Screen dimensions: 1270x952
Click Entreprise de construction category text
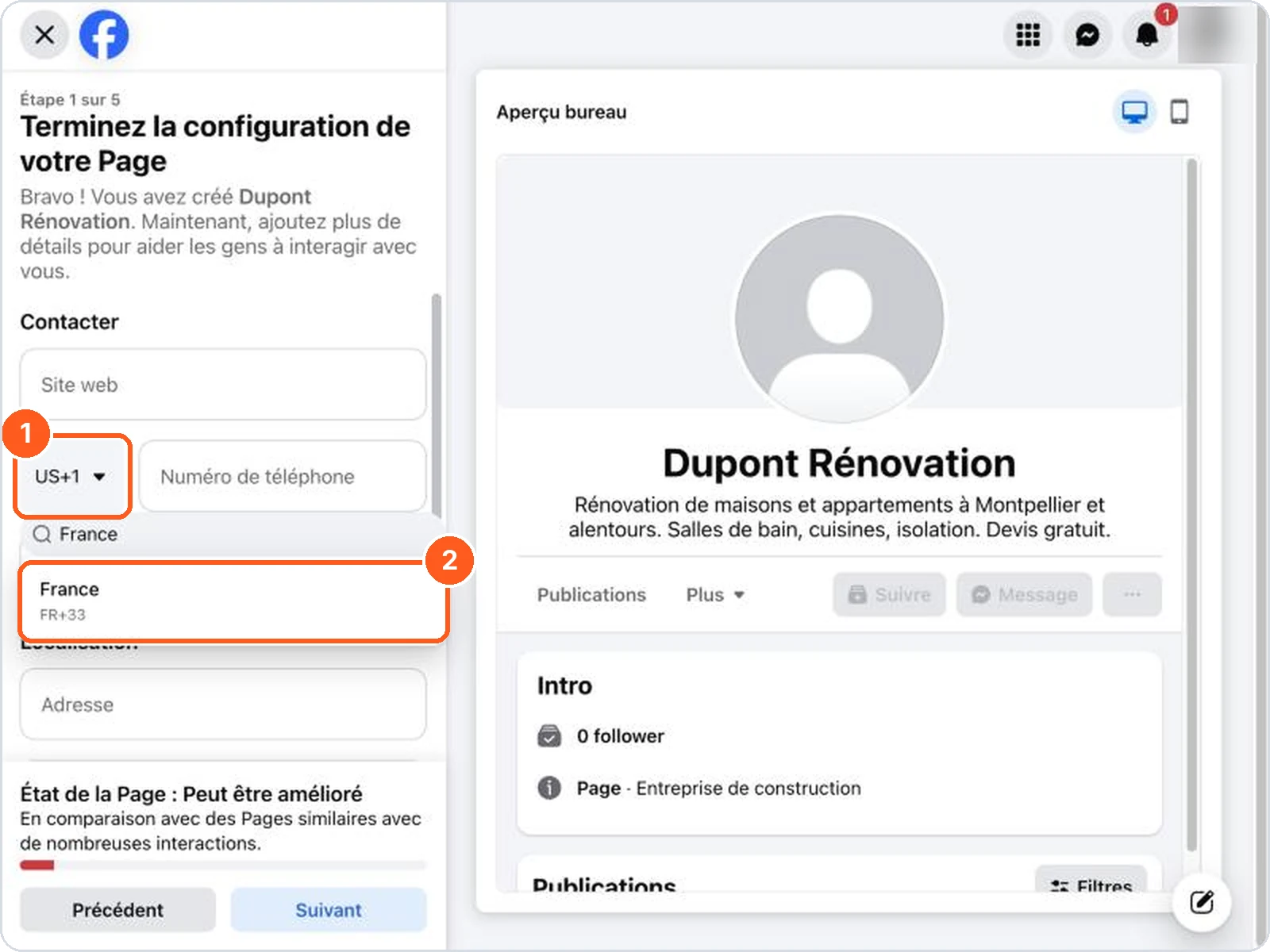(x=748, y=789)
